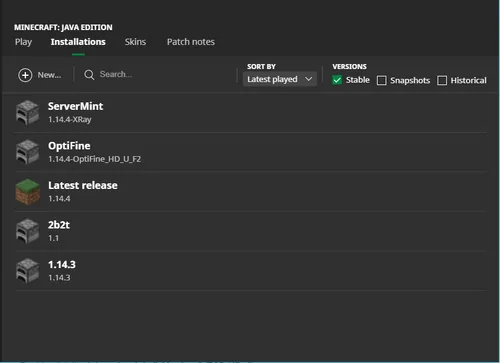
Task: Enable the Snapshots checkbox
Action: click(x=382, y=80)
